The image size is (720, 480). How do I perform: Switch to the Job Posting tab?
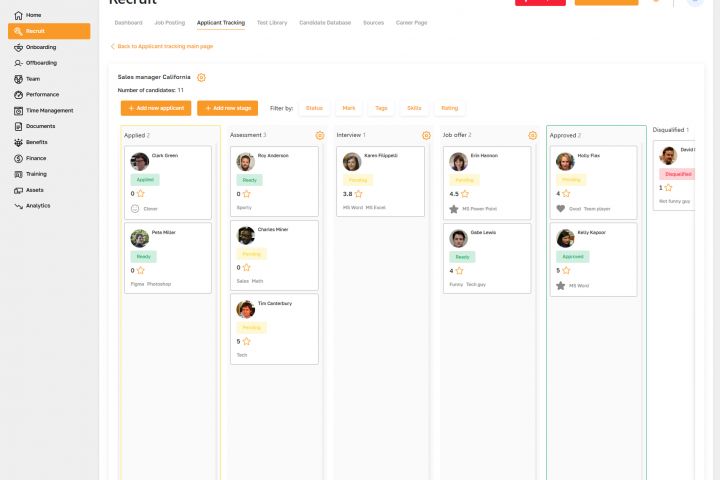(x=169, y=23)
